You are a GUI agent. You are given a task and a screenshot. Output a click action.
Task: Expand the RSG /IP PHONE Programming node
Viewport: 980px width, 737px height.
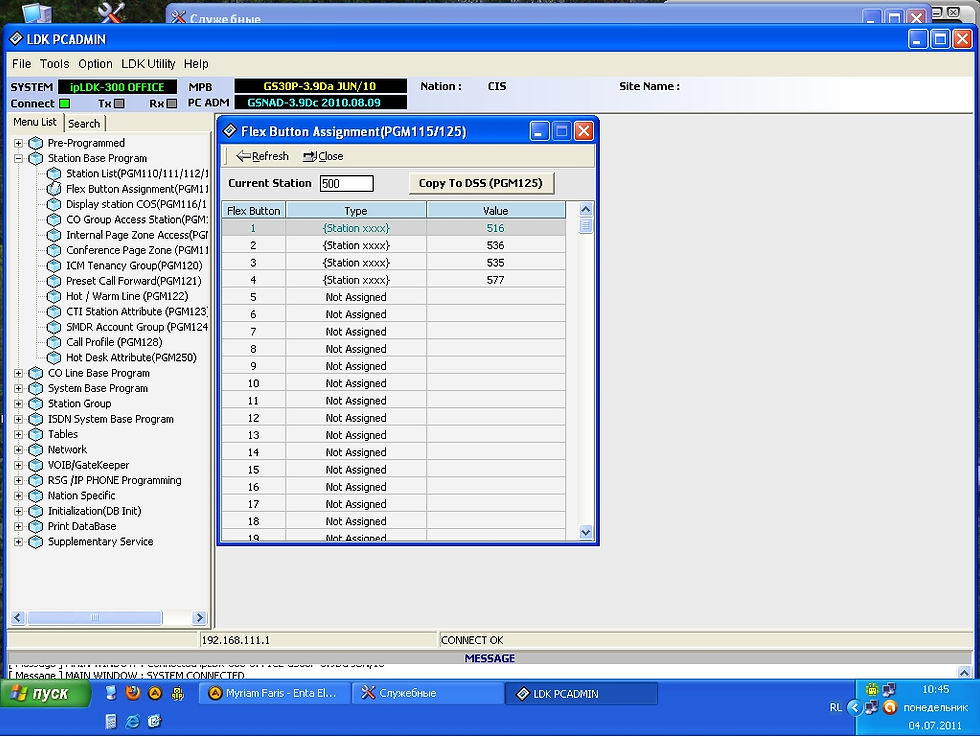(x=18, y=480)
